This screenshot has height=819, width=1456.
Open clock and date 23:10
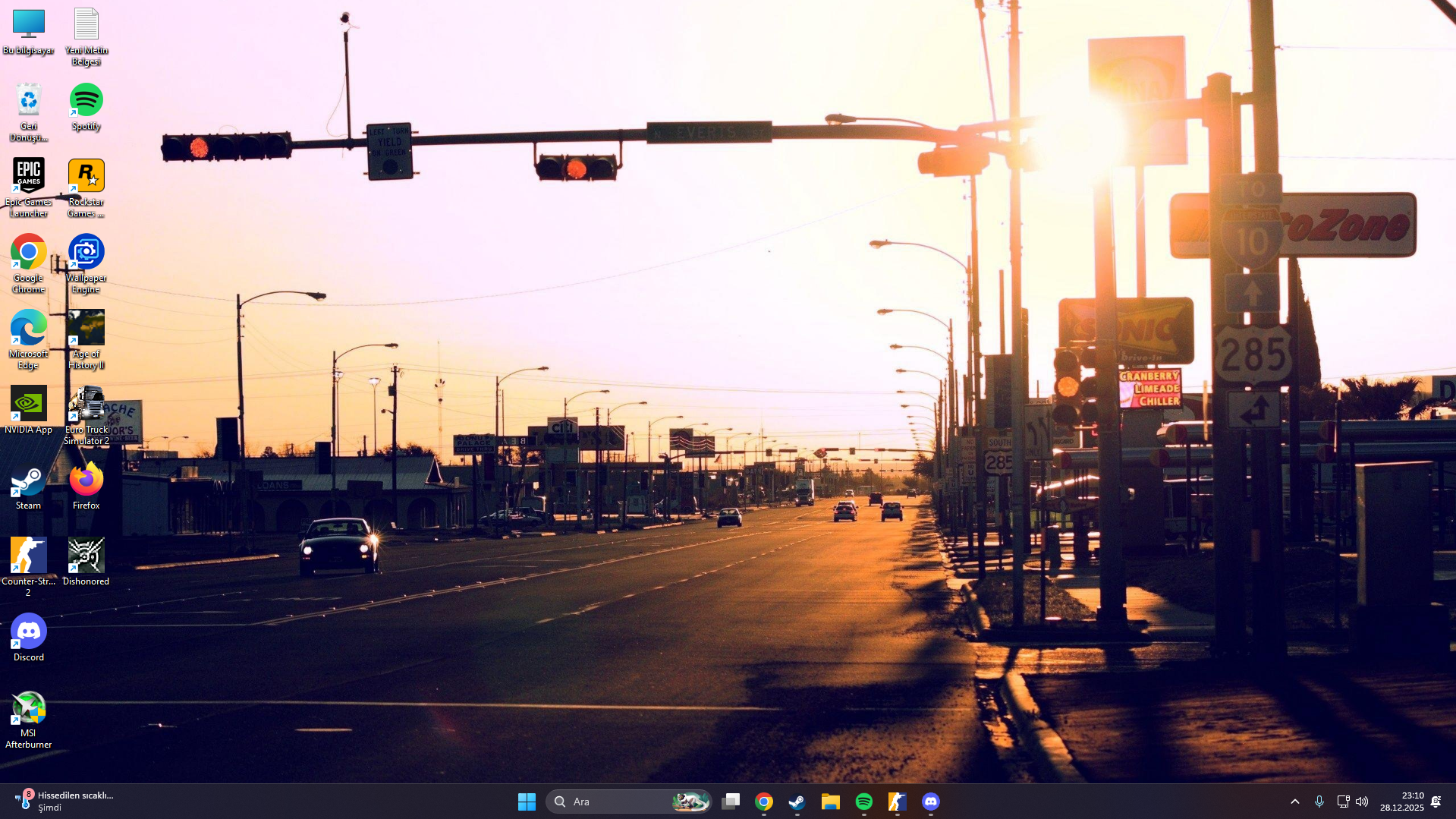tap(1402, 802)
